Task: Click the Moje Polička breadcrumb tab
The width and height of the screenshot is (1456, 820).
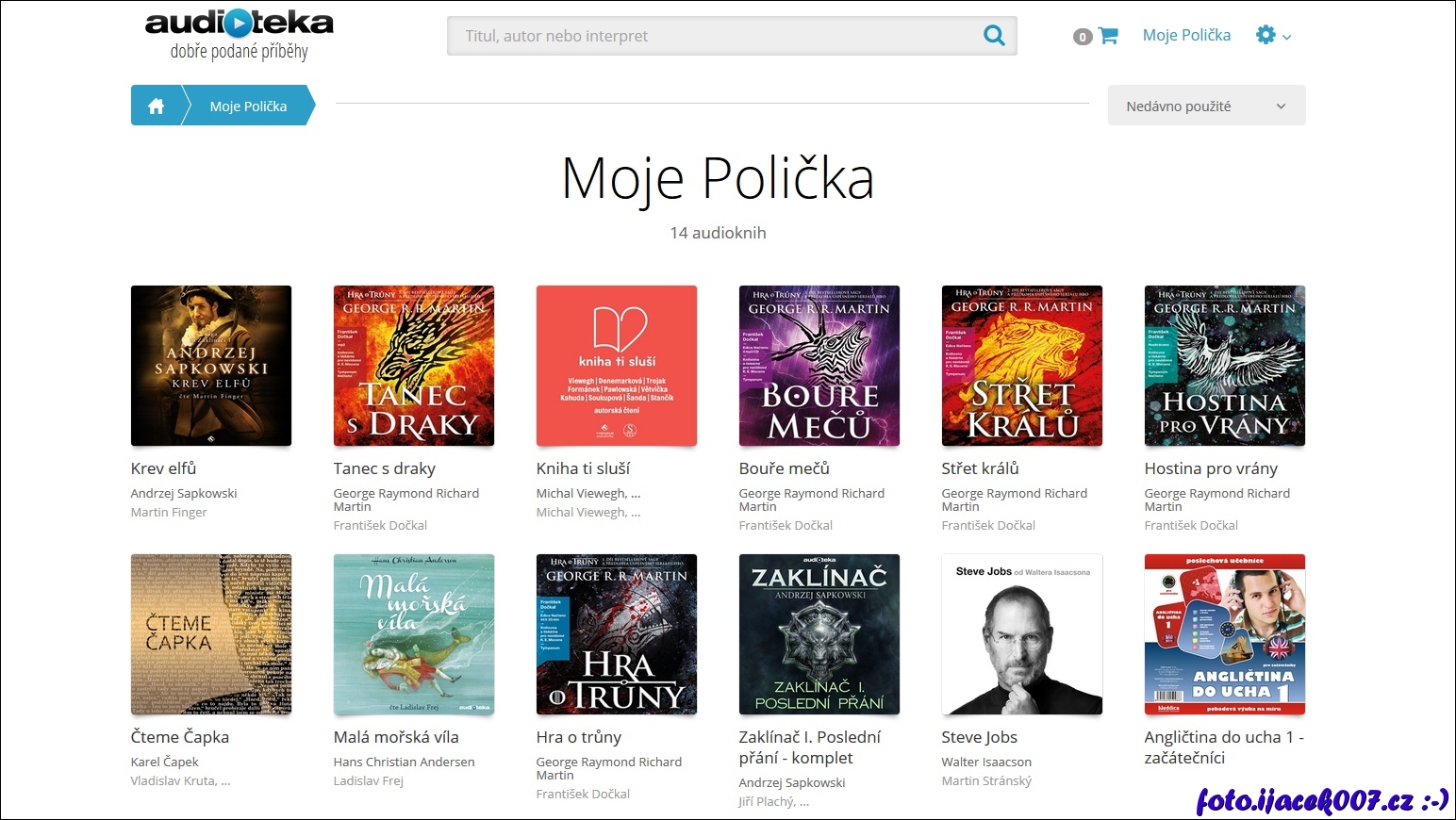Action: [248, 107]
